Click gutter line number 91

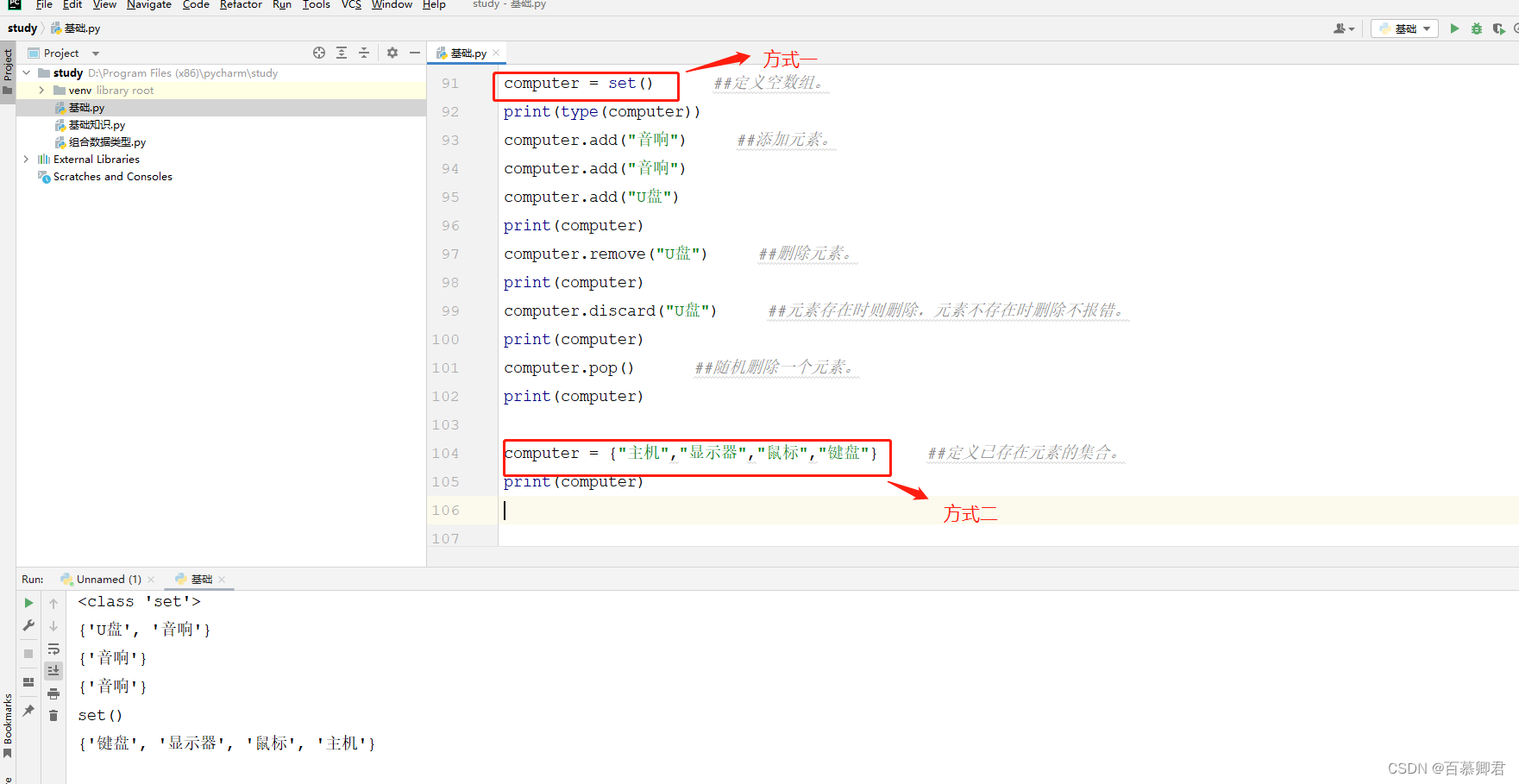(x=450, y=84)
